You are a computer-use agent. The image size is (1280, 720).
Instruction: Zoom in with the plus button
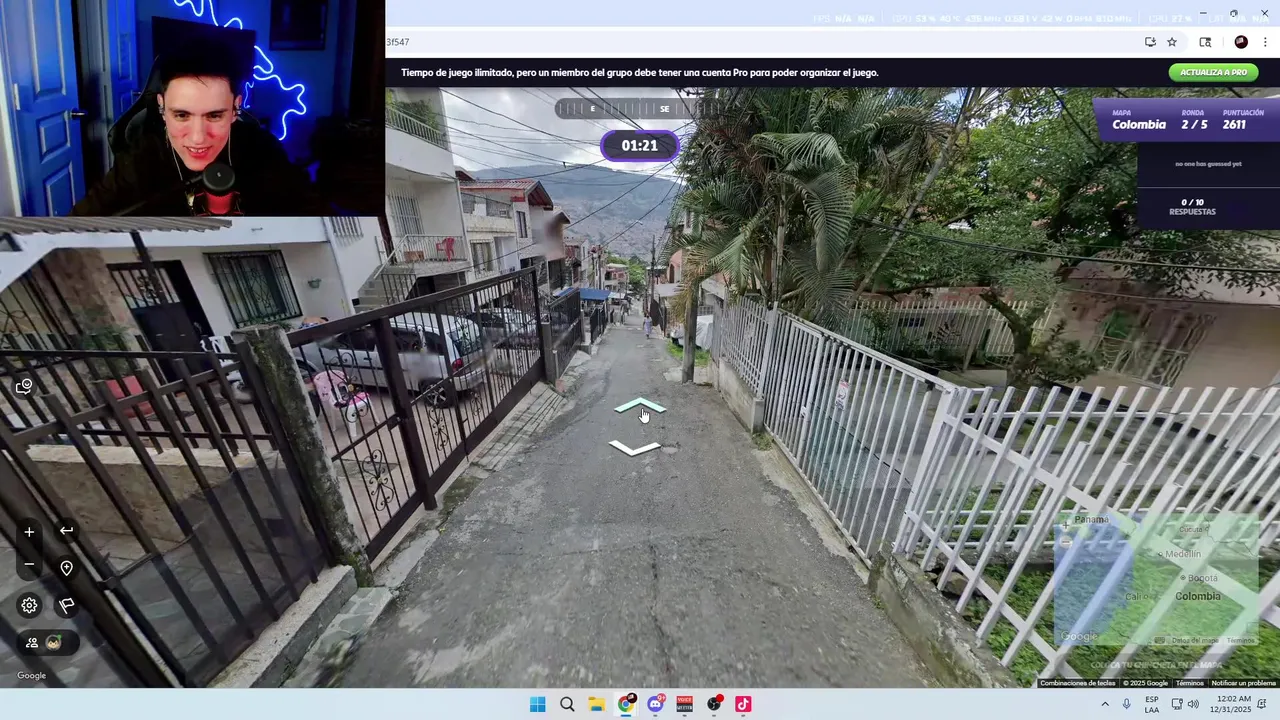point(29,532)
